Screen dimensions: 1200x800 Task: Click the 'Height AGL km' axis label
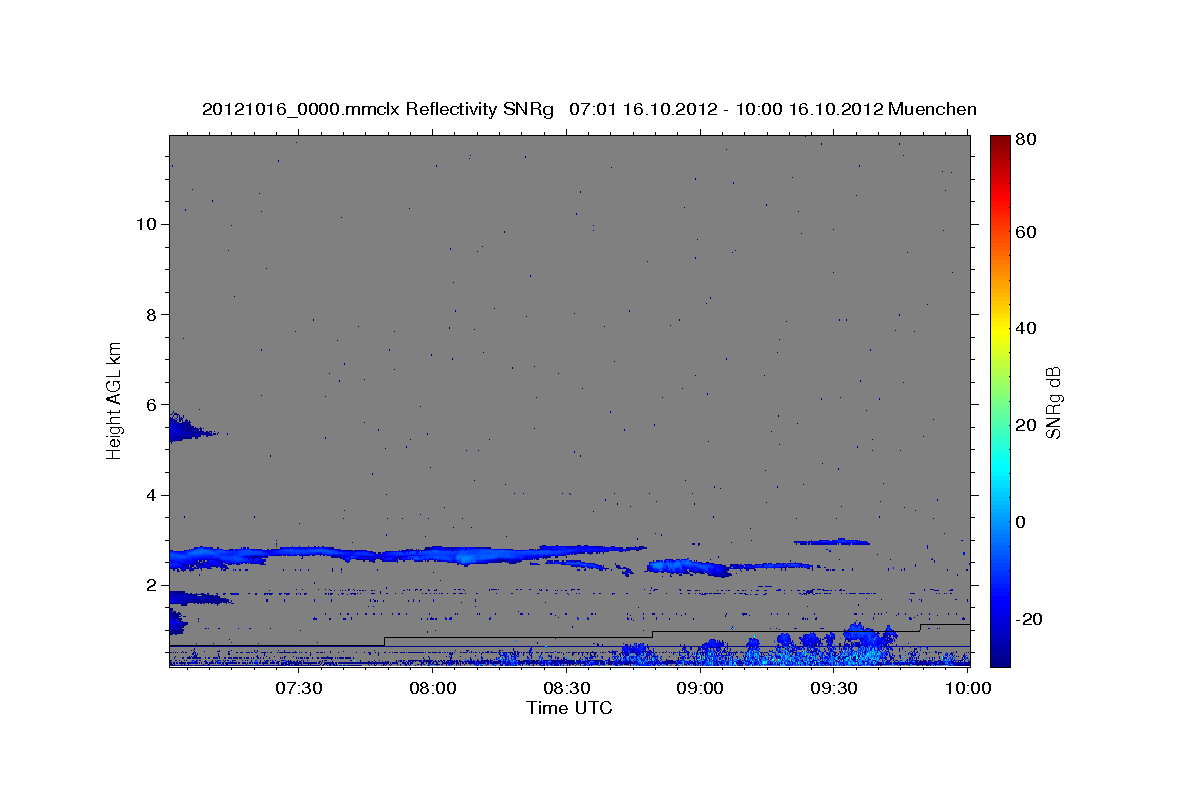tap(115, 399)
